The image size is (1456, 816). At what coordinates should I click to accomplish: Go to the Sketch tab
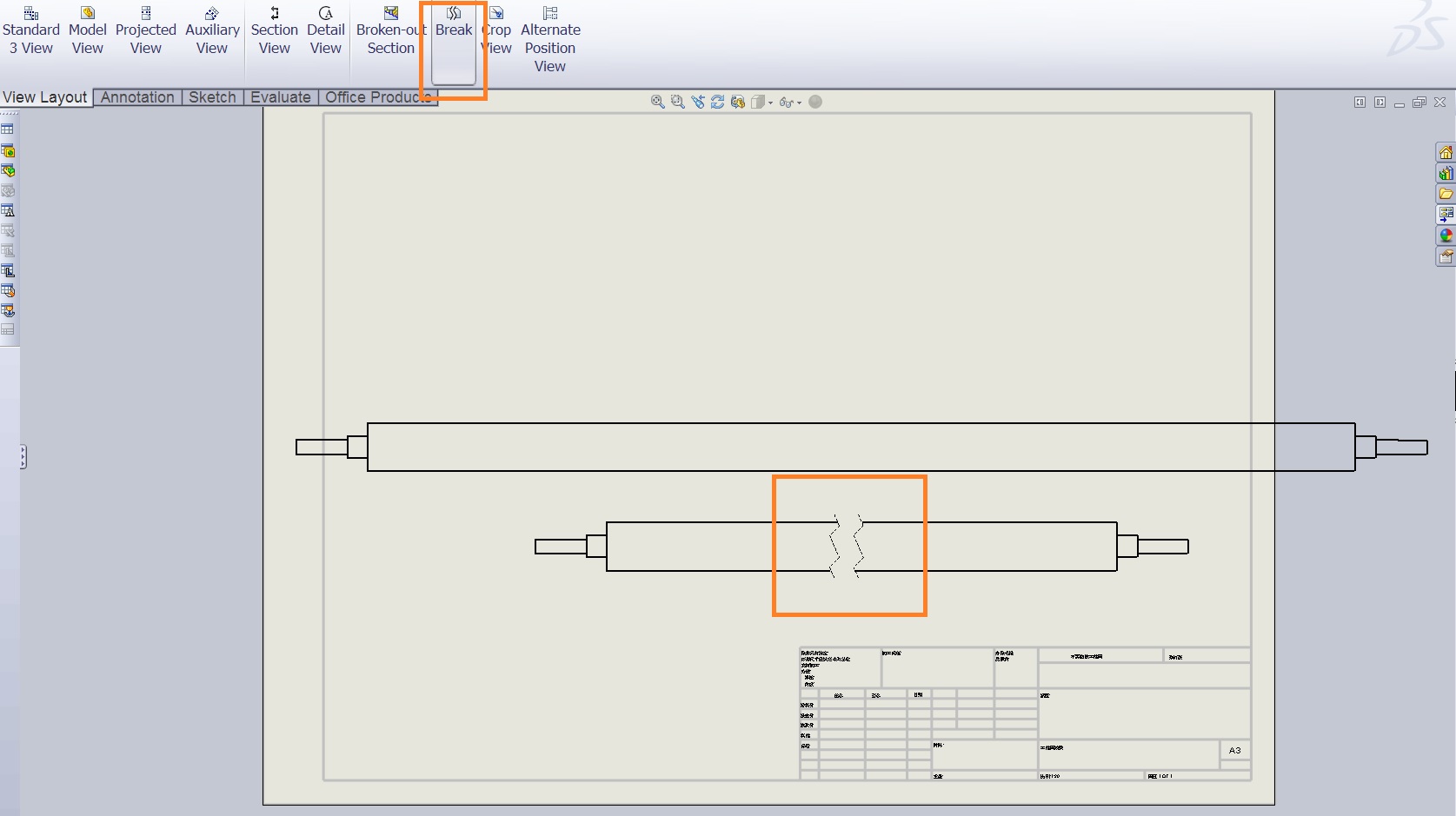tap(212, 97)
